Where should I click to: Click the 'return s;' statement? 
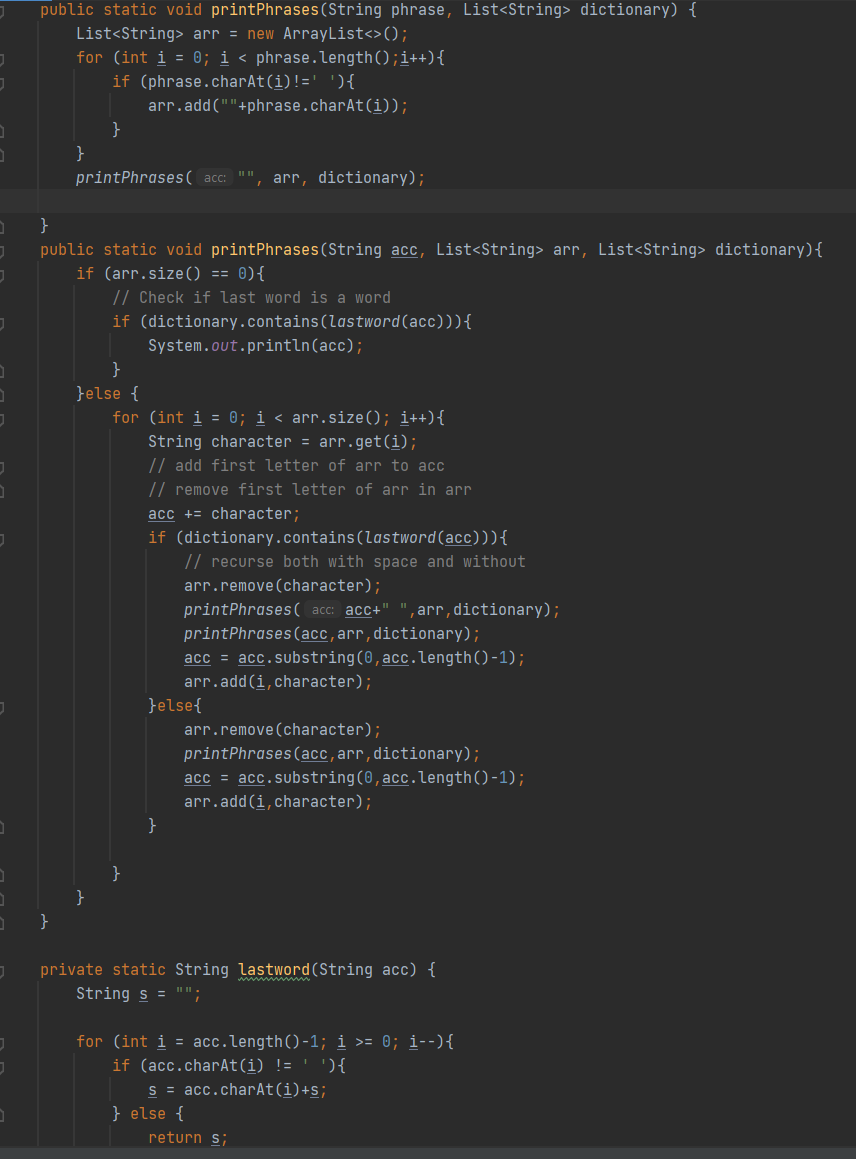(x=188, y=1138)
